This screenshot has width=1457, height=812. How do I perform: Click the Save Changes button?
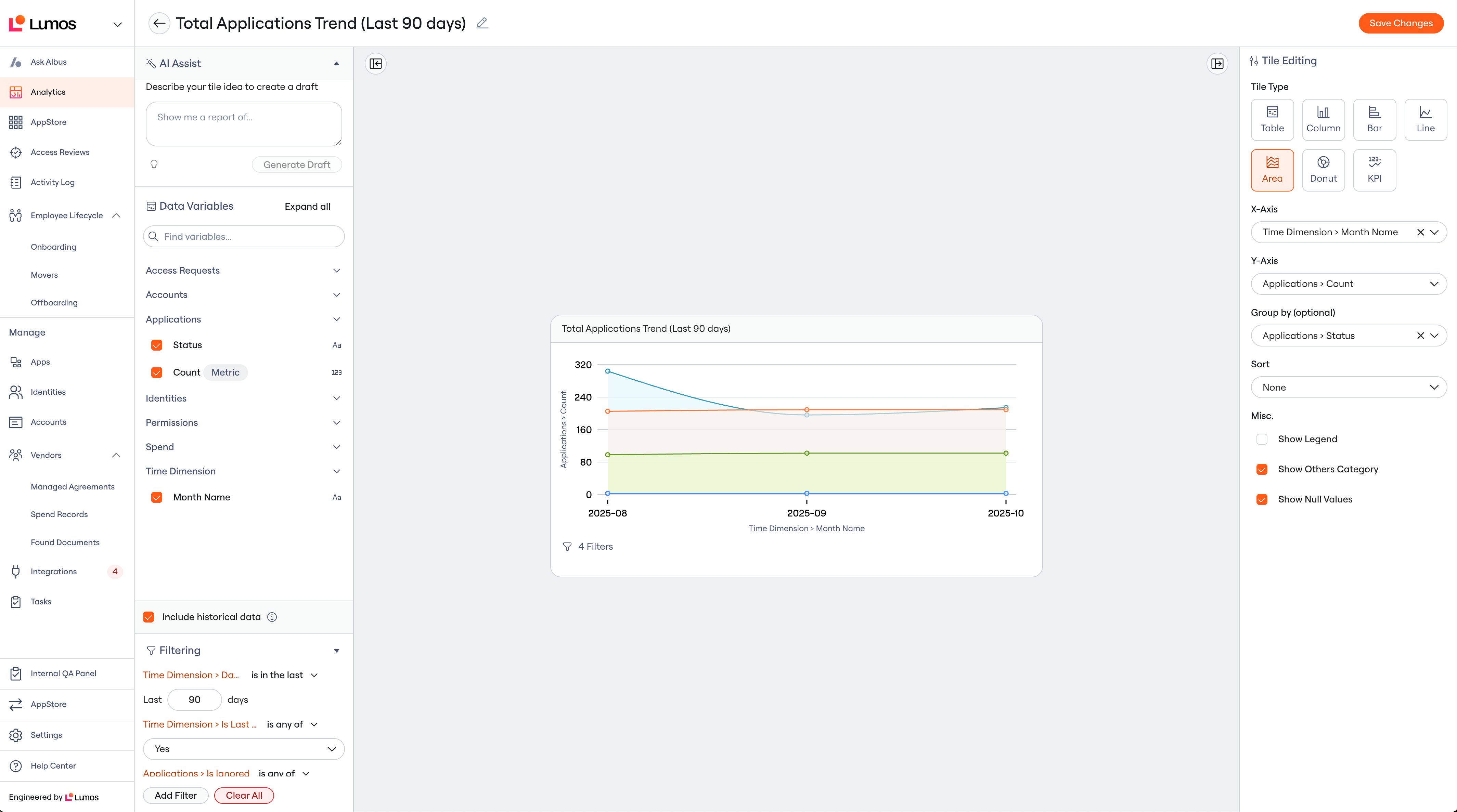pyautogui.click(x=1401, y=23)
